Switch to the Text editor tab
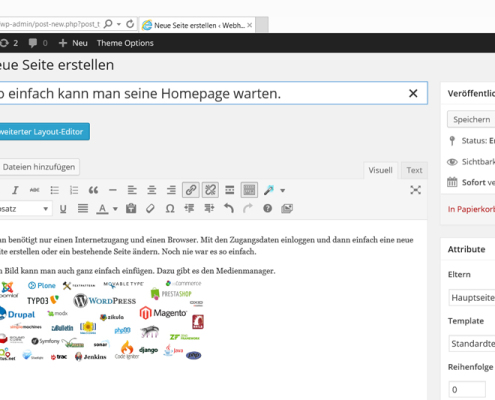 [x=414, y=170]
